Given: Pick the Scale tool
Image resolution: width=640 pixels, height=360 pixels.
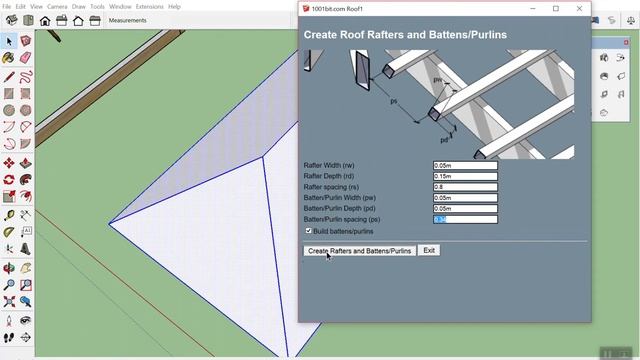Looking at the screenshot, I should pos(9,196).
